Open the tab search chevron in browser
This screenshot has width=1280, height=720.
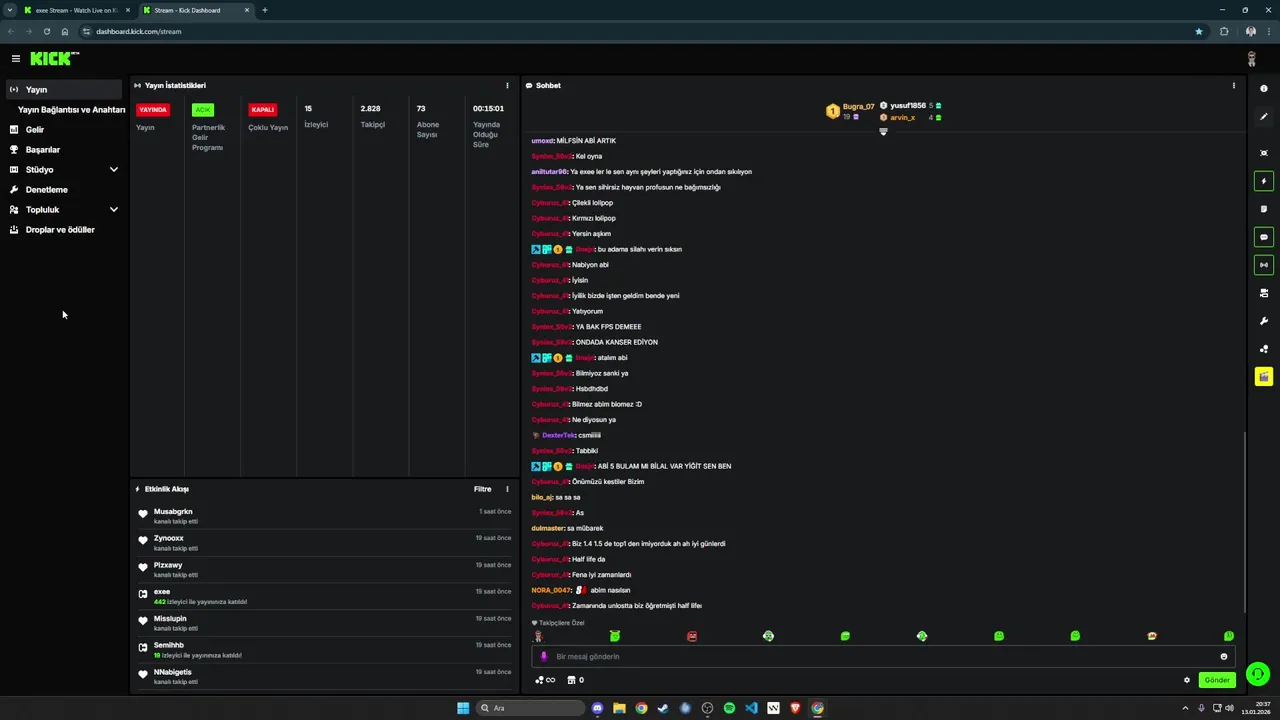10,10
